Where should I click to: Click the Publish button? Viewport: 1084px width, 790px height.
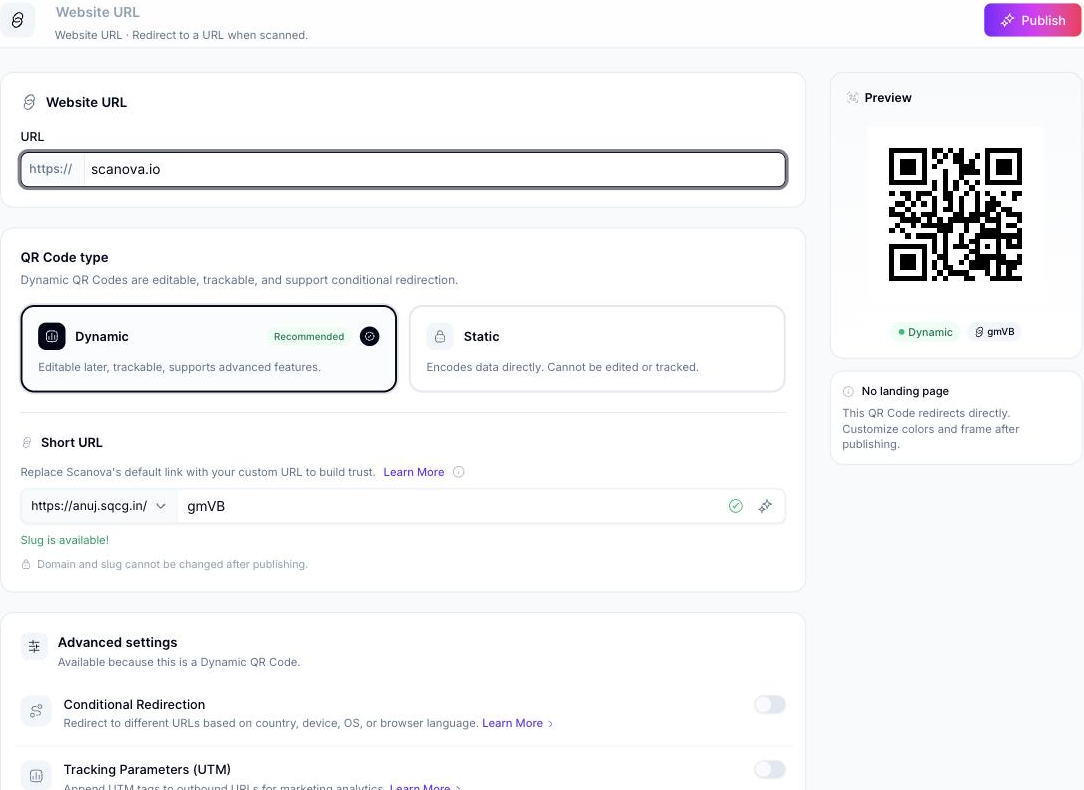coord(1032,20)
